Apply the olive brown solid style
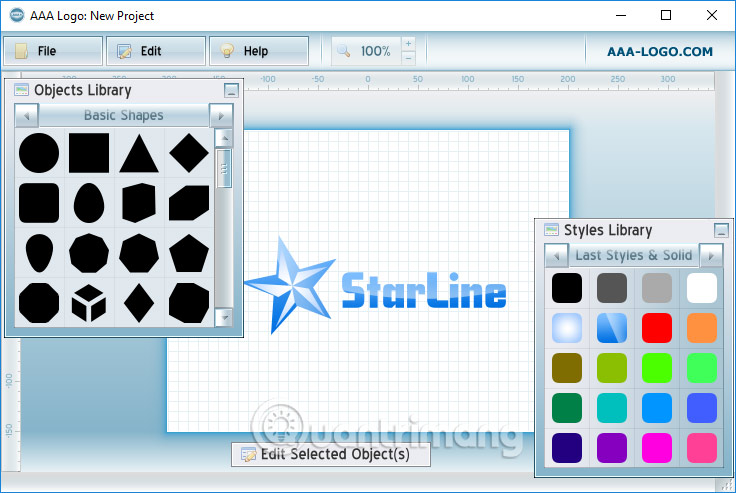The height and width of the screenshot is (493, 736). (x=567, y=368)
